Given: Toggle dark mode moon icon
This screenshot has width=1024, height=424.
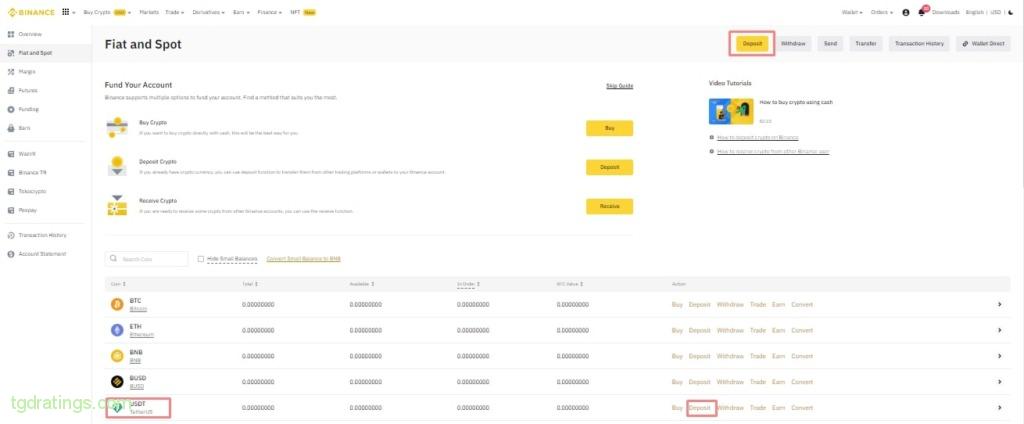Looking at the screenshot, I should pyautogui.click(x=1011, y=12).
